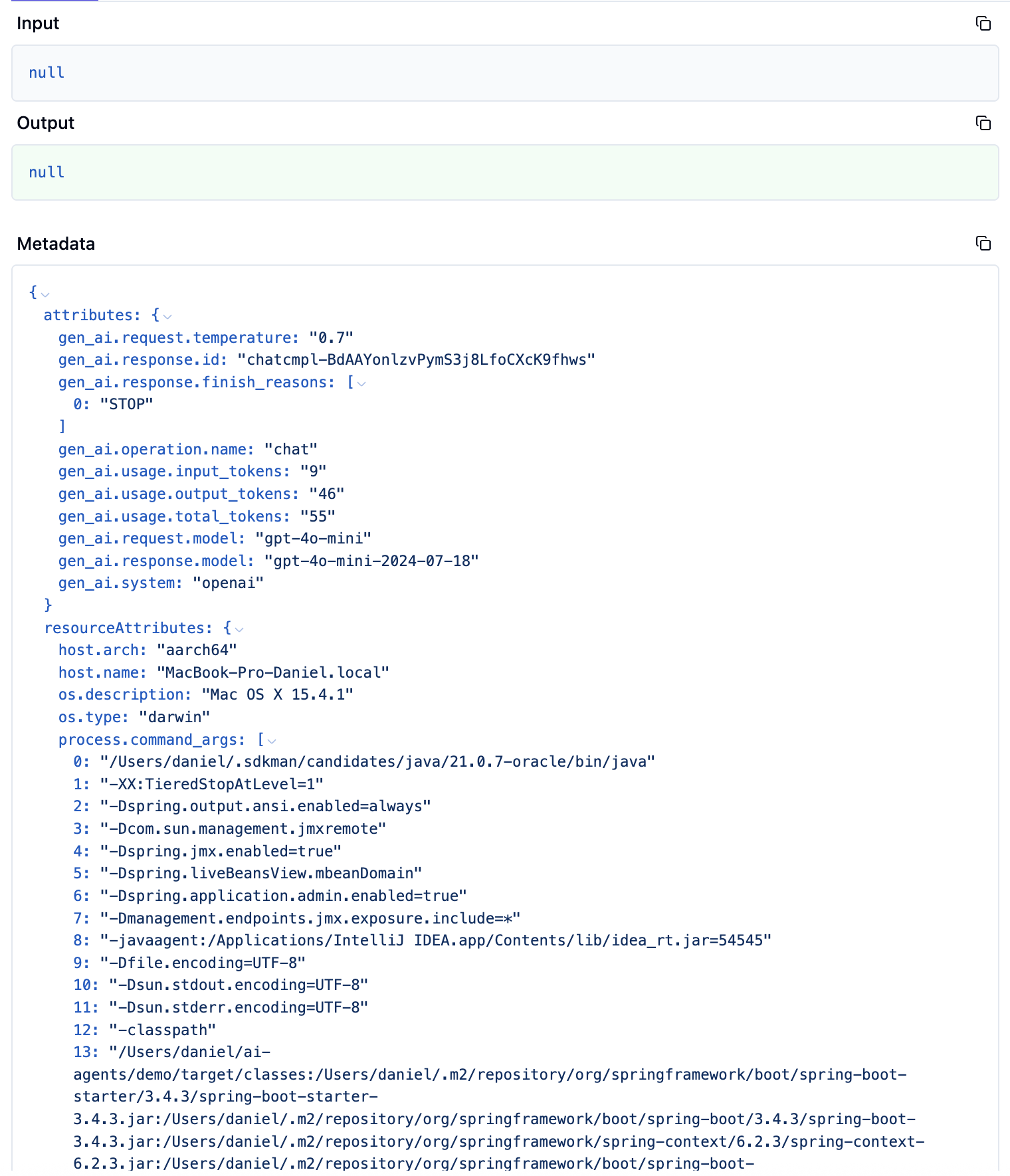Click the os.description key
This screenshot has width=1010, height=1176.
pyautogui.click(x=125, y=694)
